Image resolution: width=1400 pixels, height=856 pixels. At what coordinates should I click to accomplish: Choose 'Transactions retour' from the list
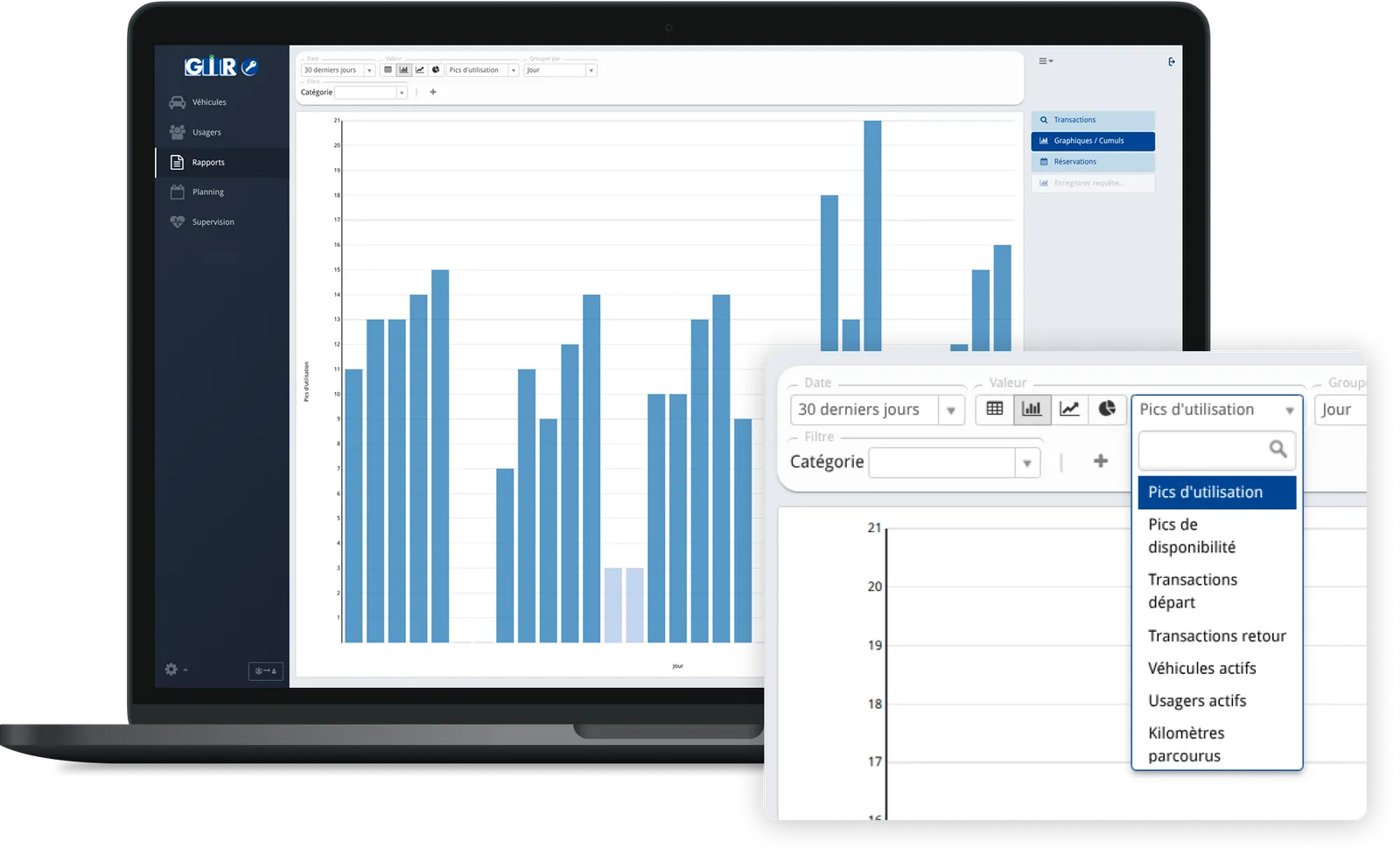tap(1216, 635)
